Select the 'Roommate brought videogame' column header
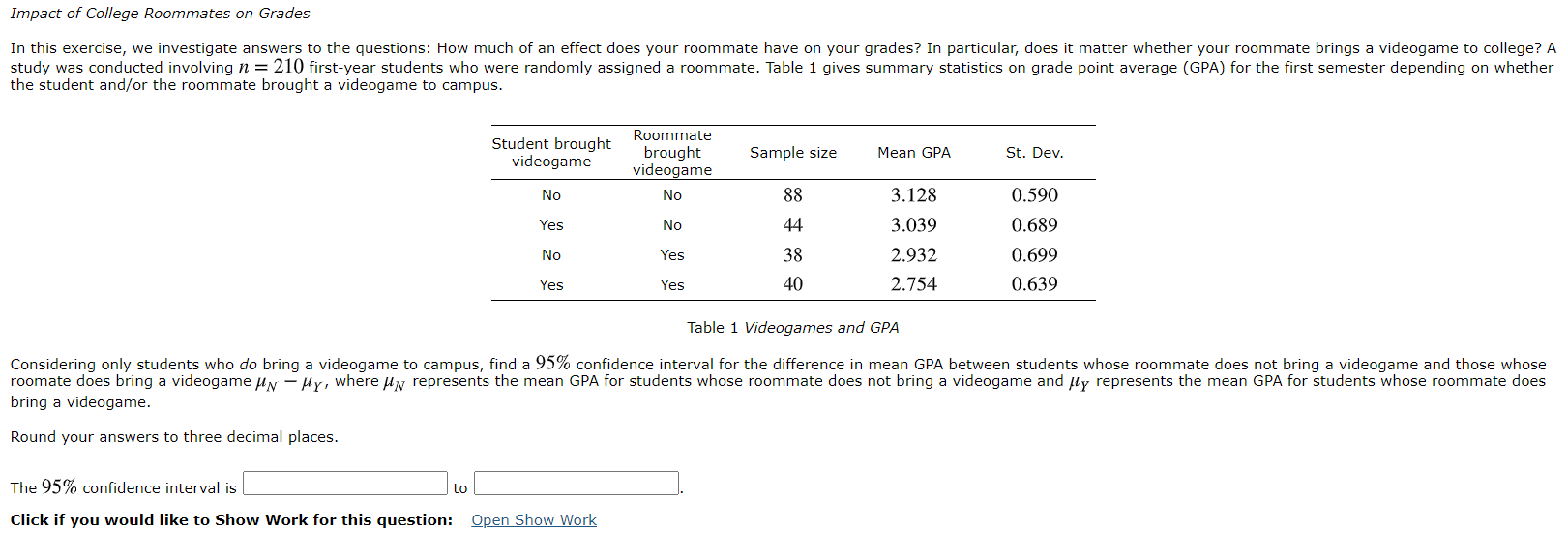The height and width of the screenshot is (560, 1568). pos(672,153)
